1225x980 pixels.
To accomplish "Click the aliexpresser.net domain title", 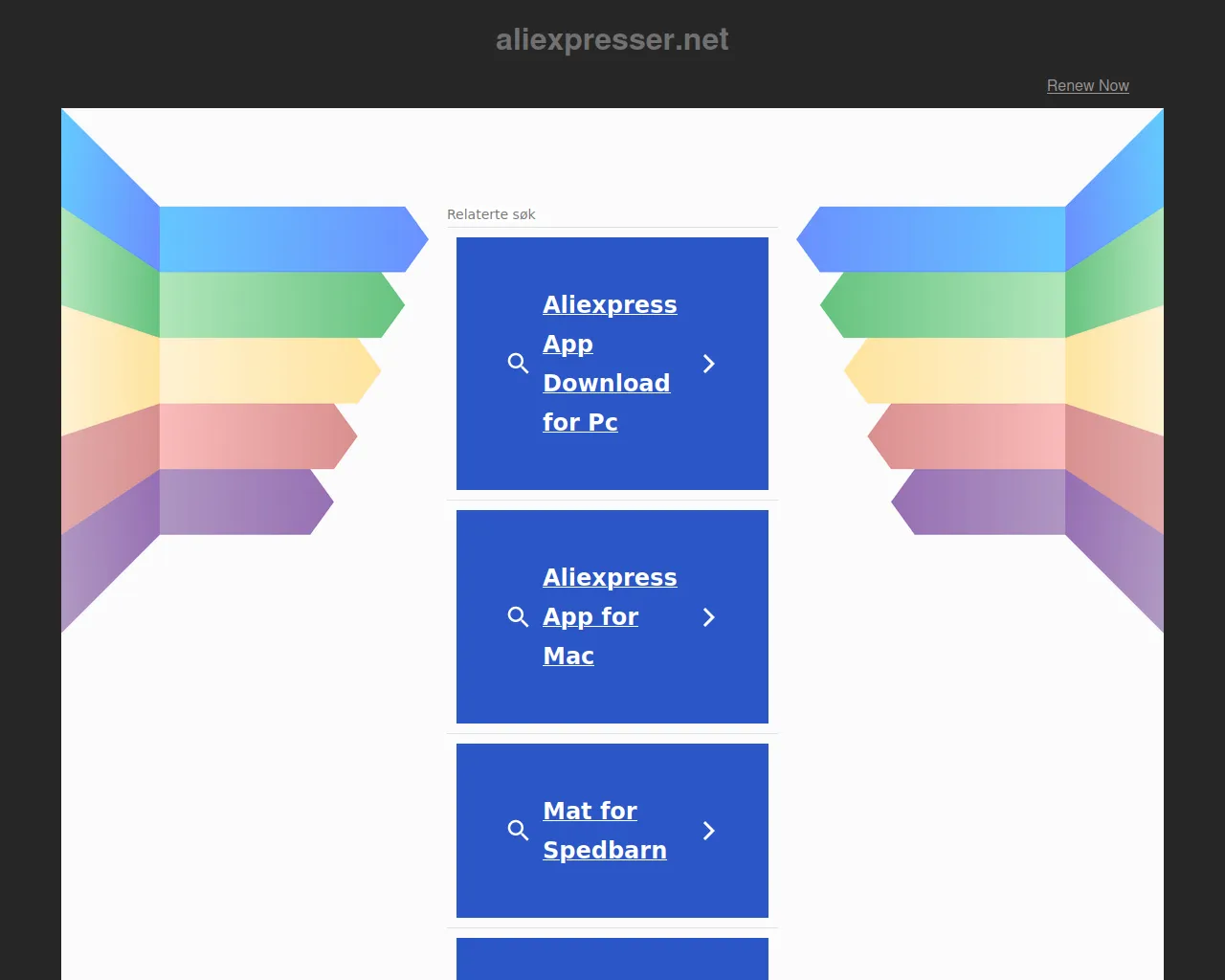I will pos(612,39).
